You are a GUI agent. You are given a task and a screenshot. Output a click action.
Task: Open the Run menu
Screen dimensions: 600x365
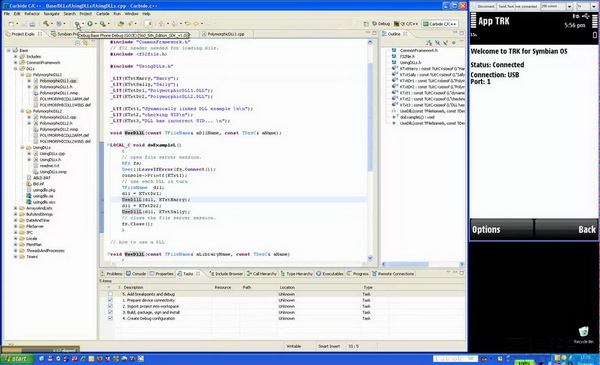click(x=117, y=14)
